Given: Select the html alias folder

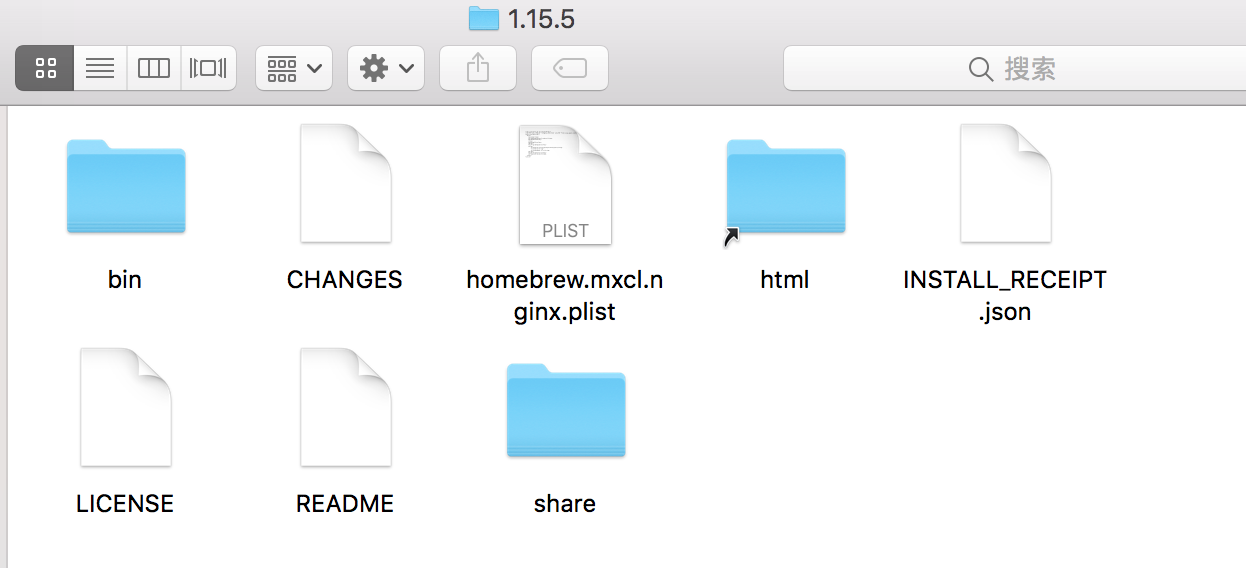Looking at the screenshot, I should coord(785,188).
